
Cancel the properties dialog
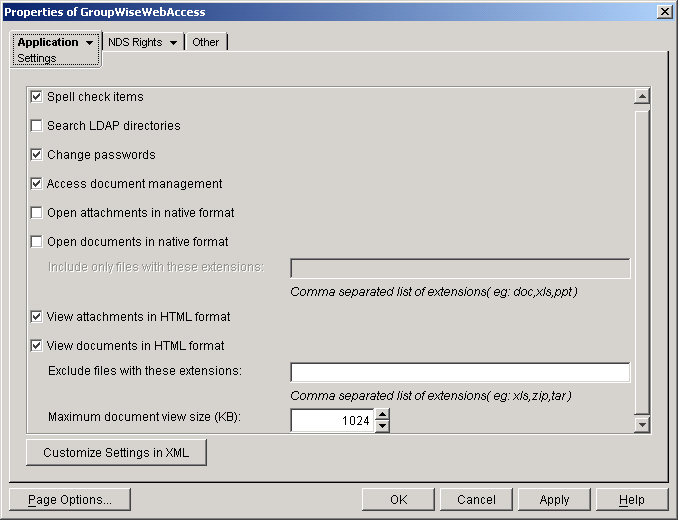coord(476,500)
